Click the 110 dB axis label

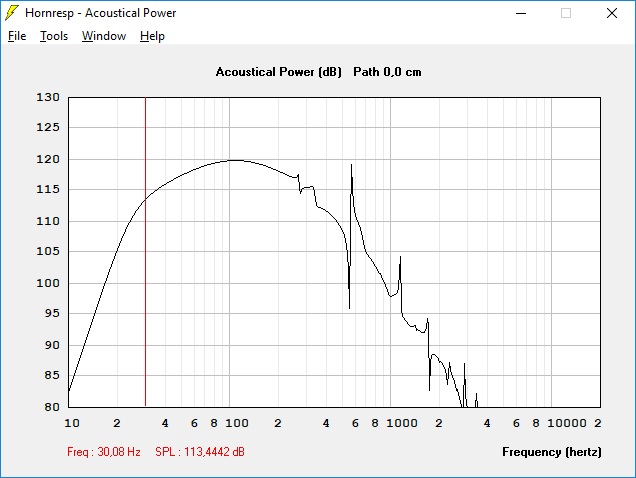pyautogui.click(x=48, y=221)
